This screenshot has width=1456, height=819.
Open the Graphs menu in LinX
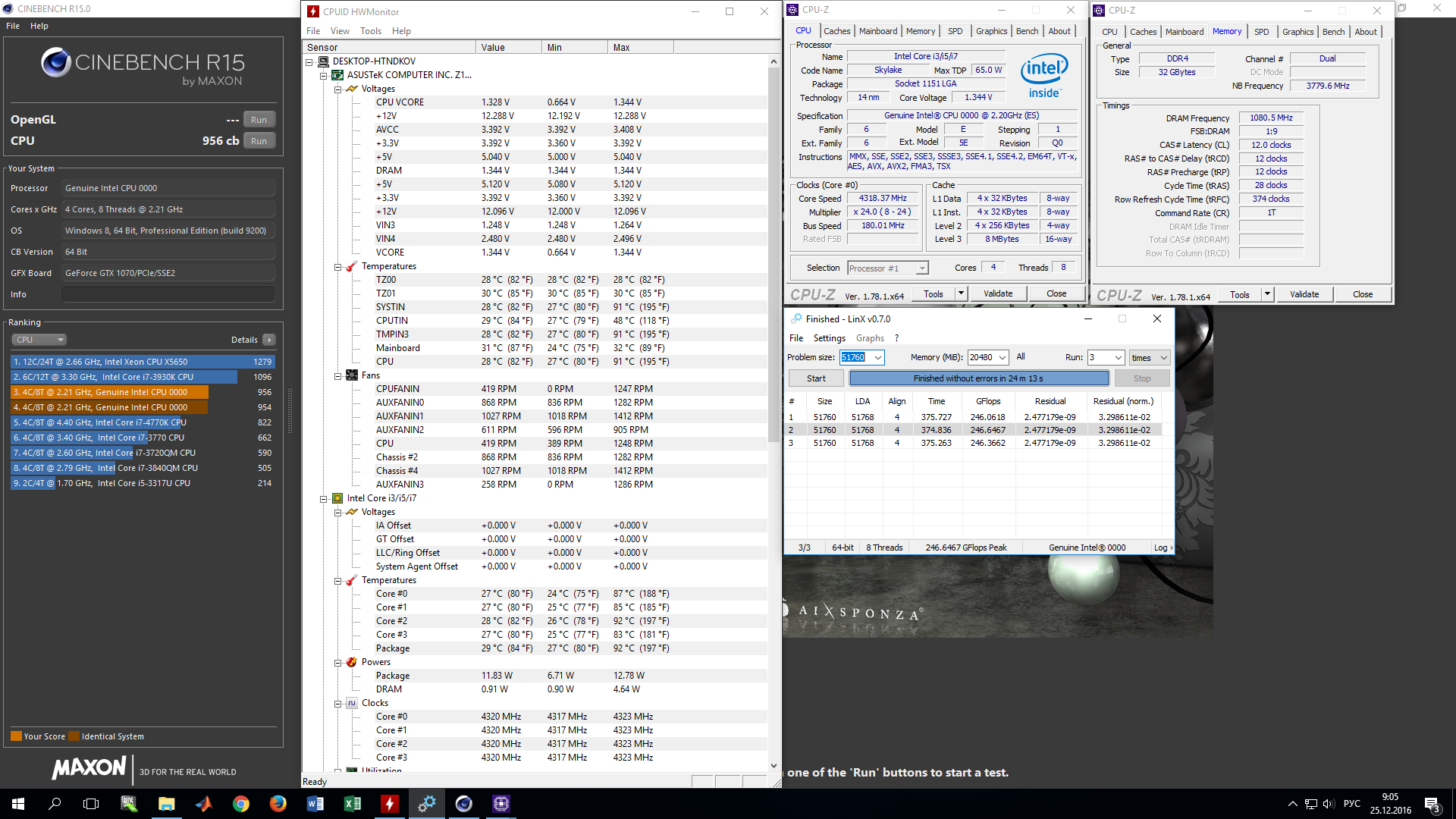870,338
